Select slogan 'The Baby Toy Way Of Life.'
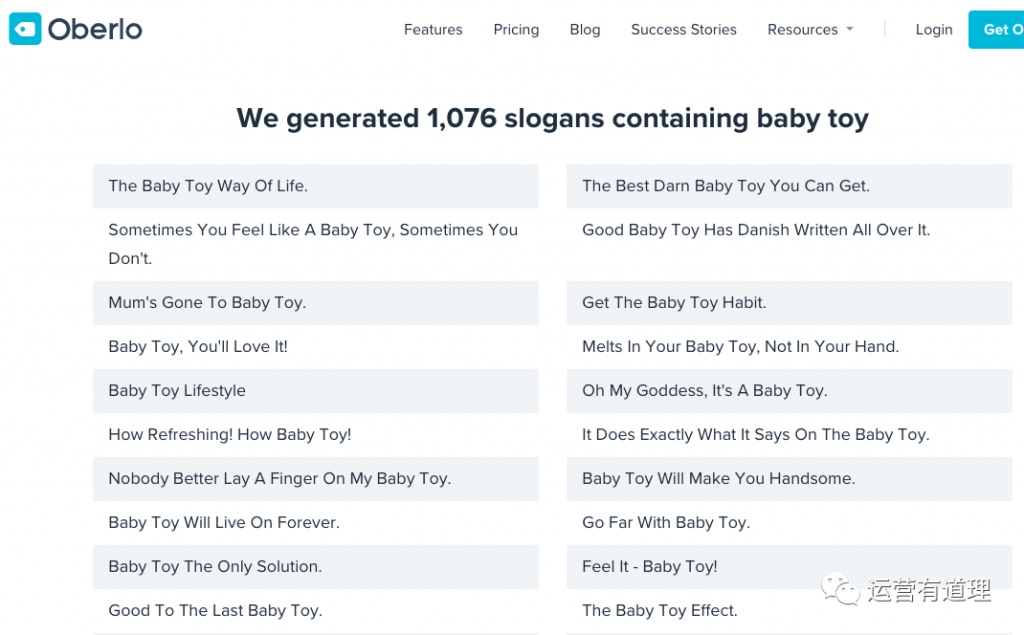 pyautogui.click(x=315, y=186)
